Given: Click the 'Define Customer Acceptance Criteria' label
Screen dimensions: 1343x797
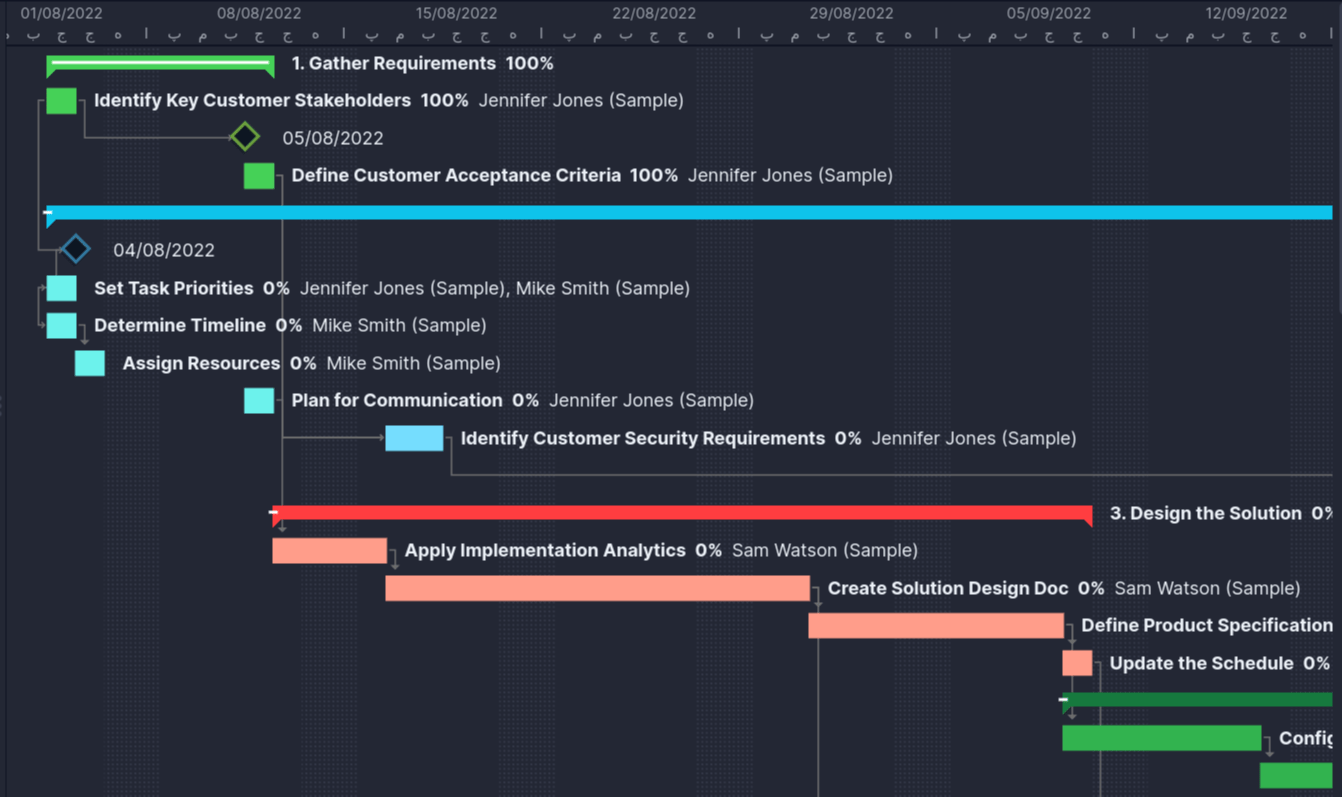Looking at the screenshot, I should pos(456,175).
